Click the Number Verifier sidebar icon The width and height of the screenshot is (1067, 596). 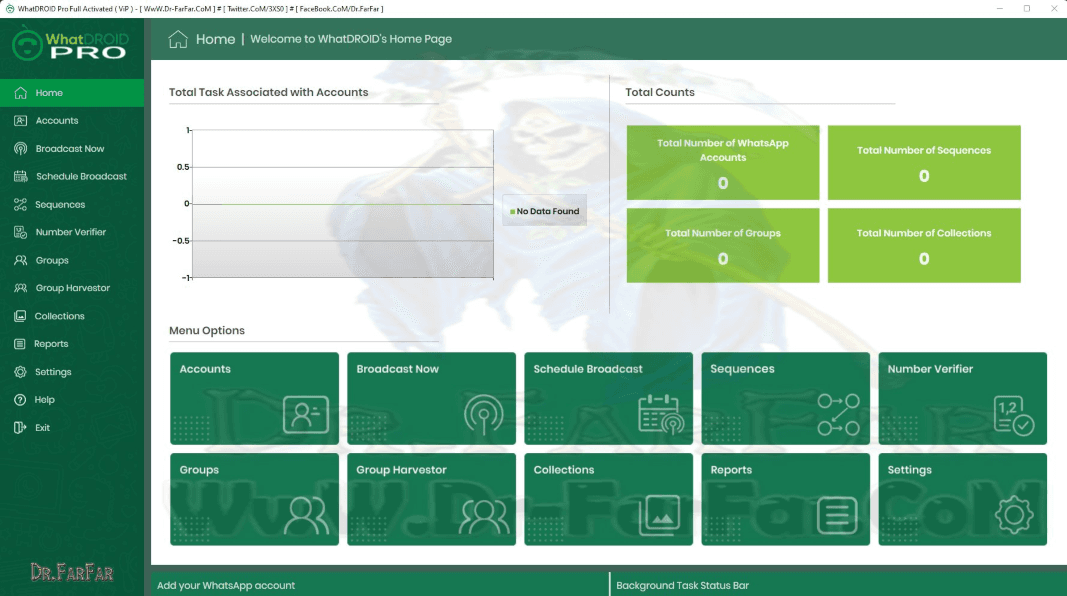coord(20,232)
